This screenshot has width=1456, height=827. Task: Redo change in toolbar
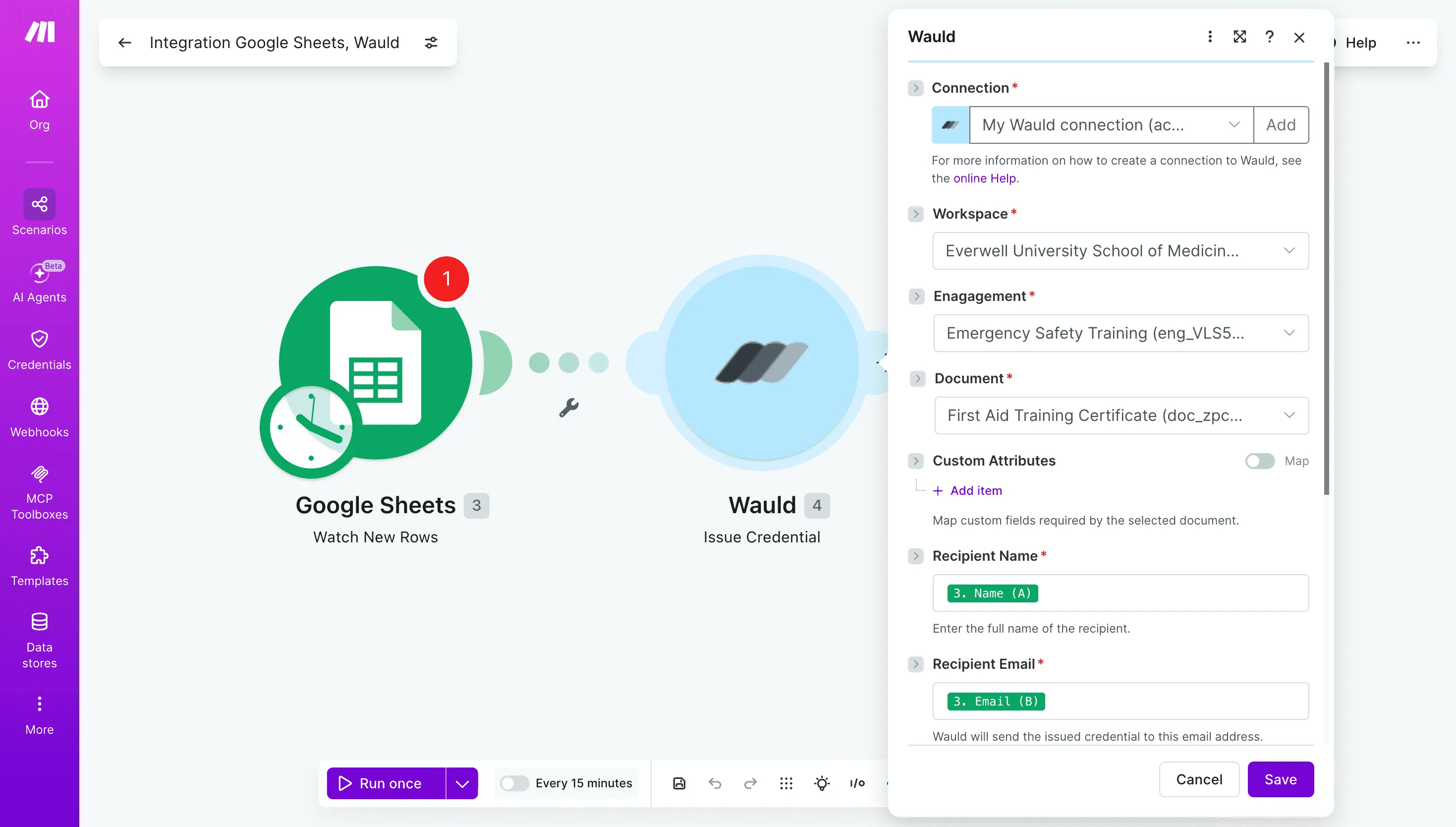(x=750, y=783)
